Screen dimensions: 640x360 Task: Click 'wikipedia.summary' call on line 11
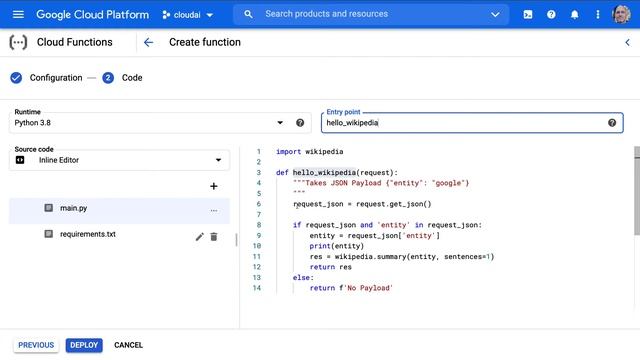coord(372,257)
